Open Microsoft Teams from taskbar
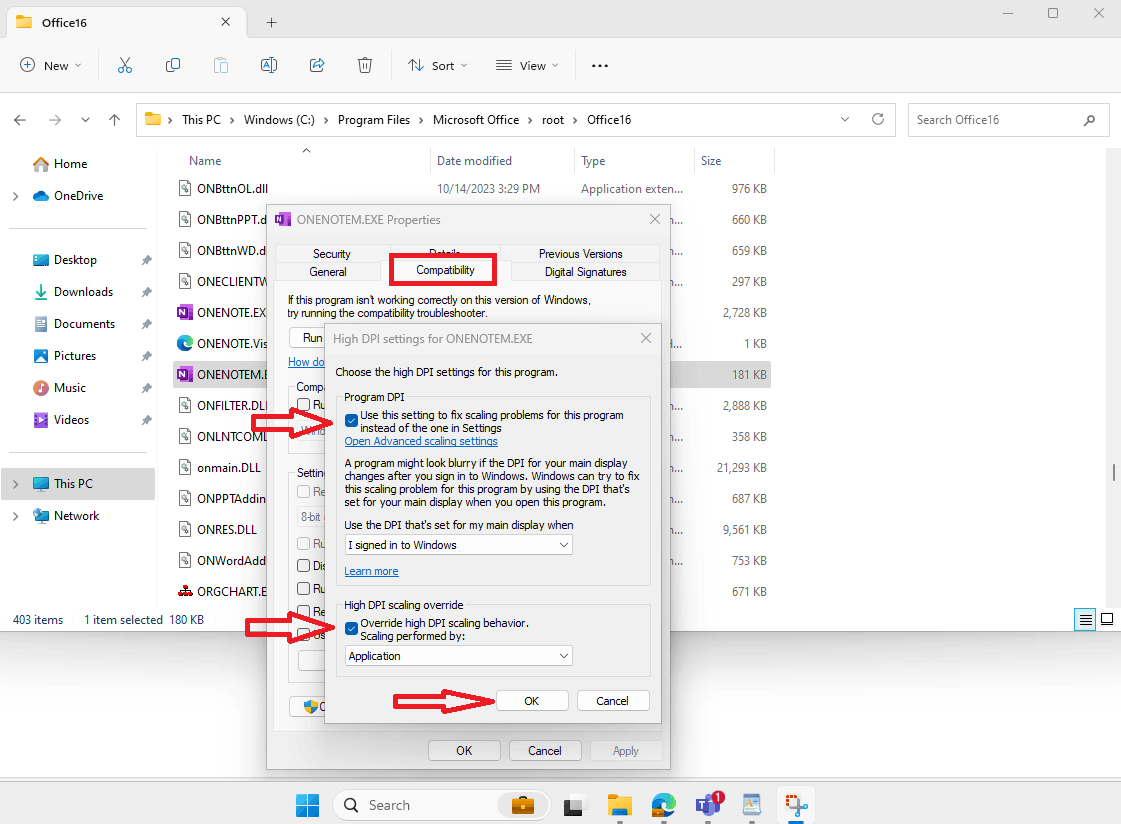 708,805
